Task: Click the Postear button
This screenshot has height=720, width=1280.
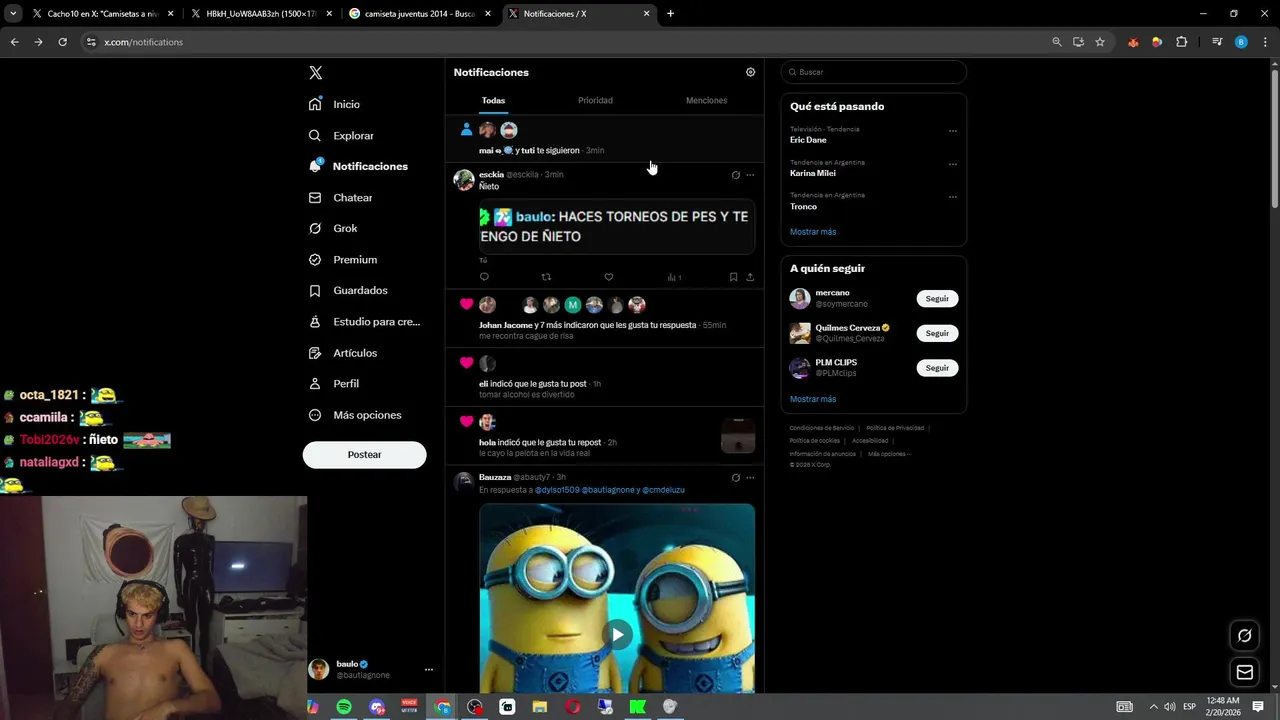Action: pyautogui.click(x=364, y=454)
